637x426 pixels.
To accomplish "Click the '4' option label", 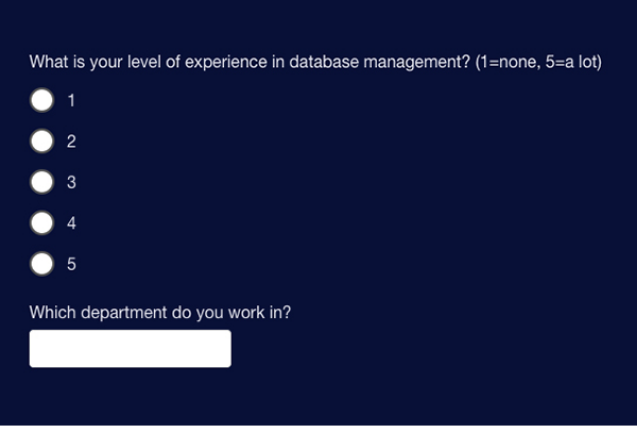I will click(x=71, y=223).
